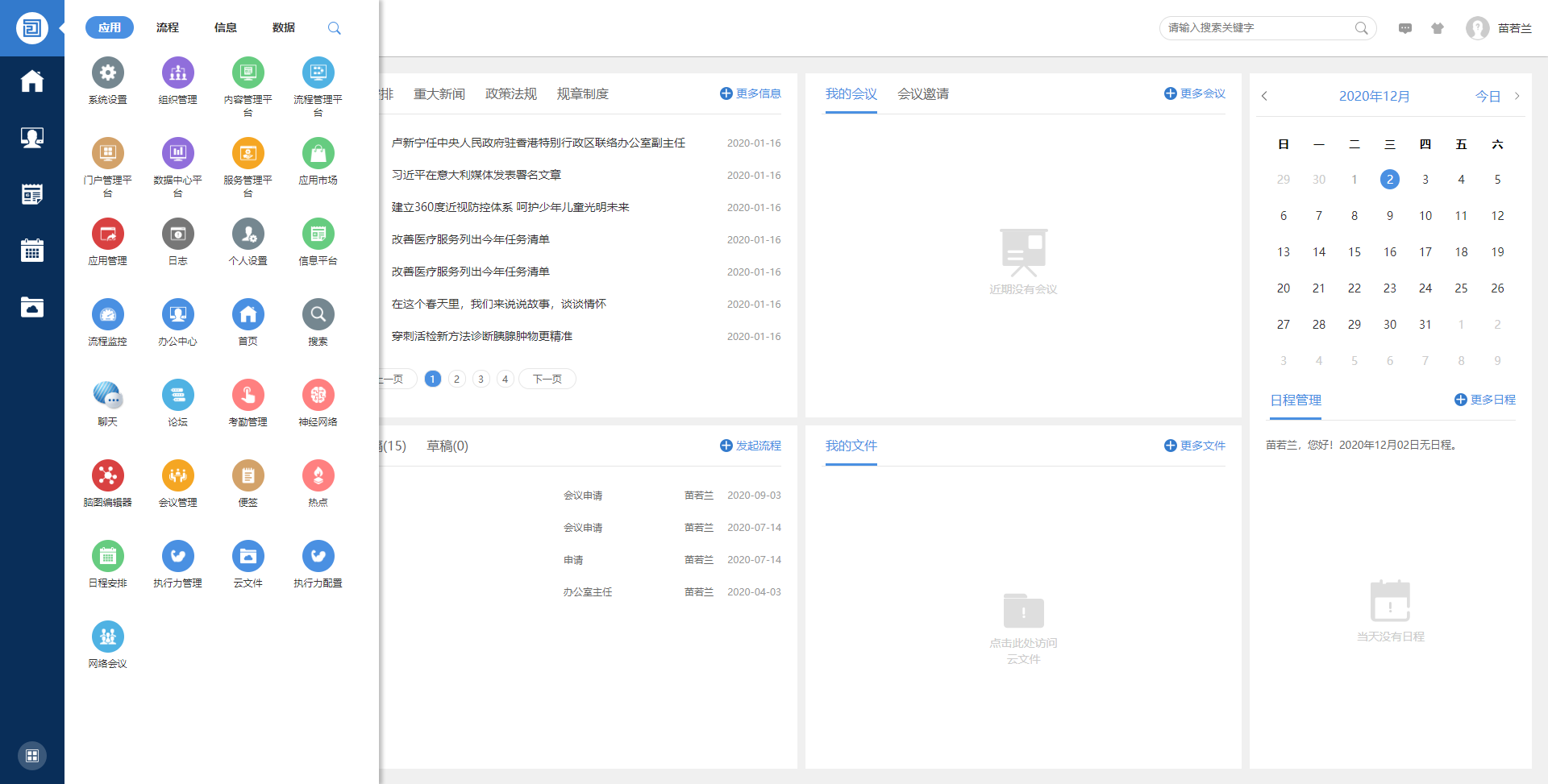Image resolution: width=1548 pixels, height=784 pixels.
Task: Click calendar icon in left sidebar
Action: click(x=32, y=250)
